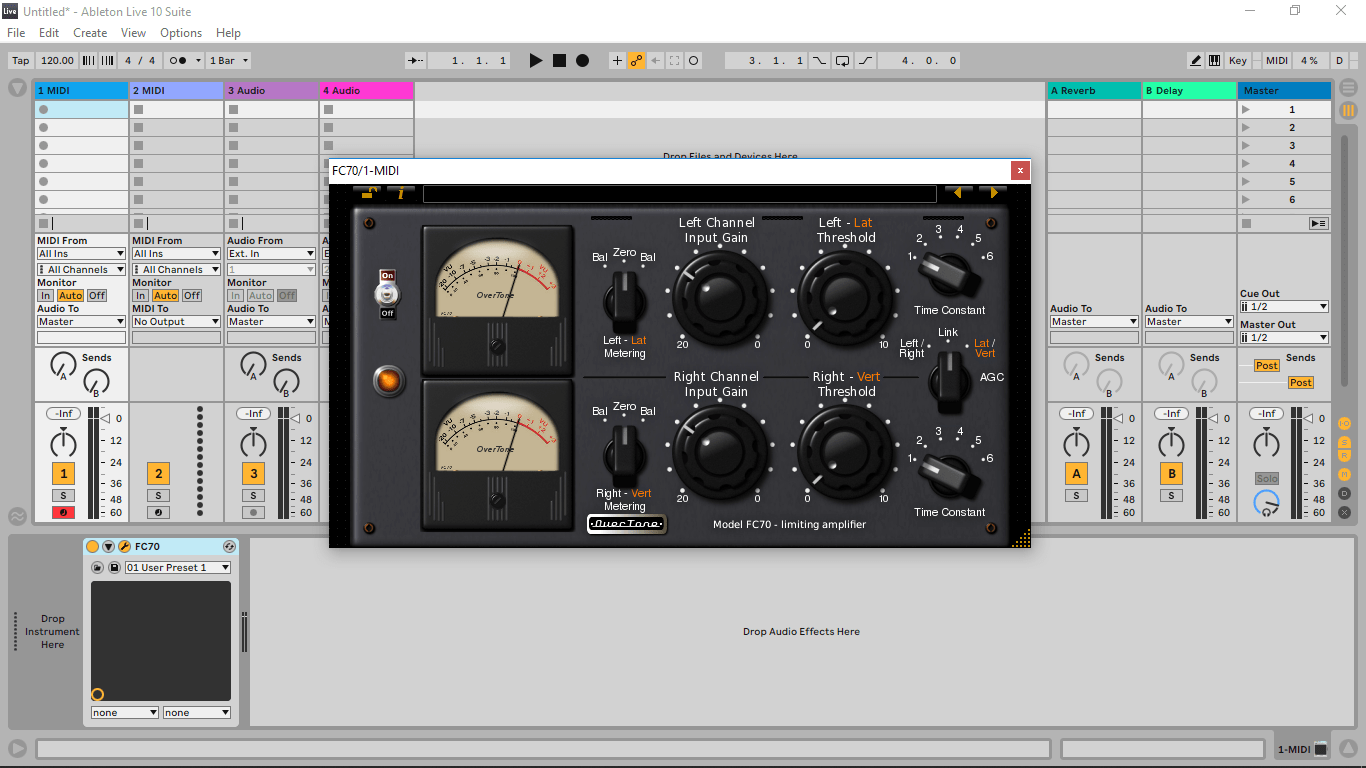Click the MIDI Arrangement Overdub plus icon
1366x768 pixels.
[617, 61]
